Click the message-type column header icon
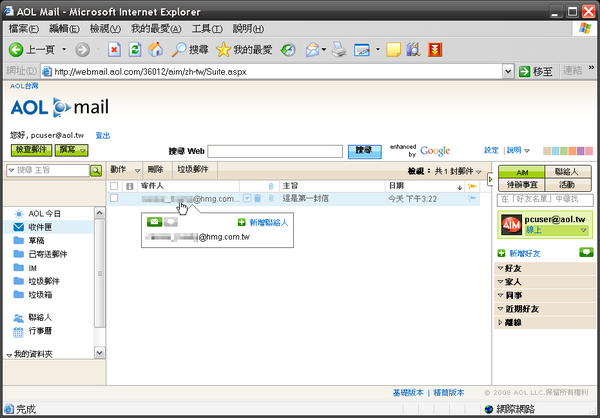The width and height of the screenshot is (600, 418). [x=130, y=186]
